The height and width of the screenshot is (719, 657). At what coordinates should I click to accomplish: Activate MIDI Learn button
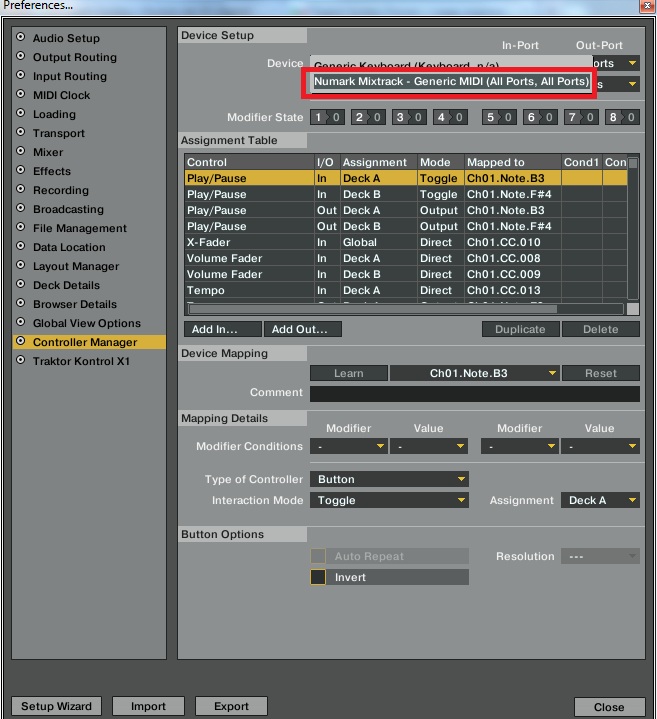click(x=349, y=373)
